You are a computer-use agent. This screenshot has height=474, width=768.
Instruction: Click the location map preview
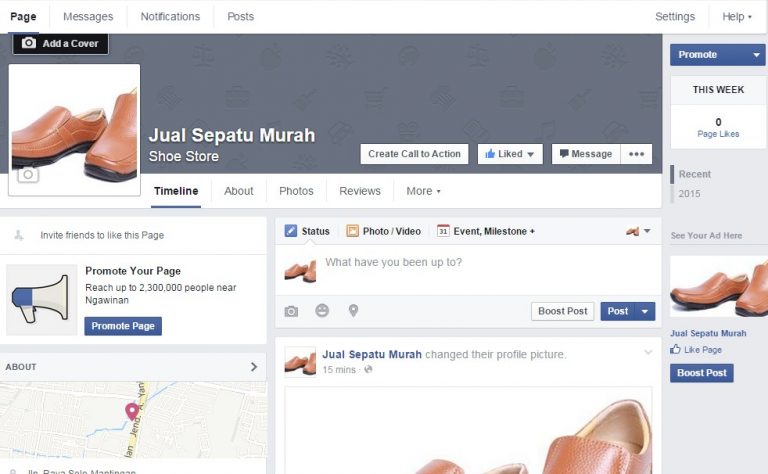click(133, 420)
